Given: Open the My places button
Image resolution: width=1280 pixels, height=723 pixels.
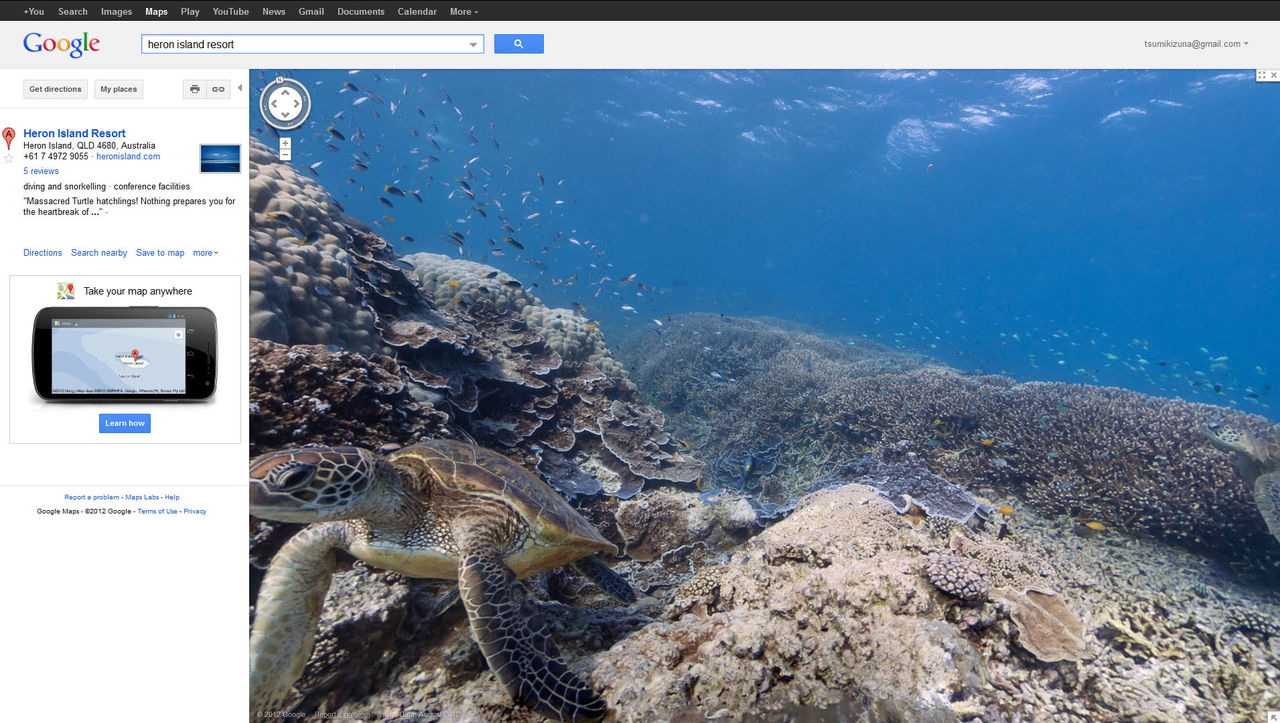Looking at the screenshot, I should point(119,89).
